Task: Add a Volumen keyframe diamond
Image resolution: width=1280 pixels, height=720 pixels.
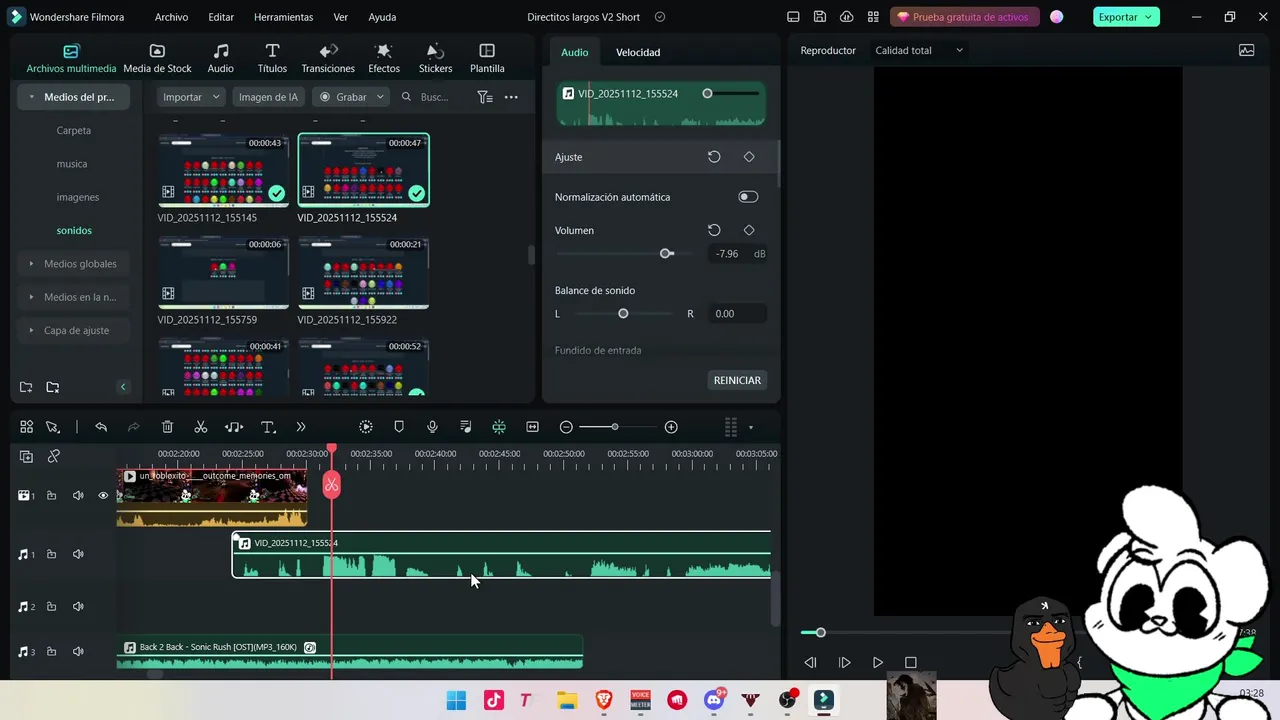Action: click(749, 230)
